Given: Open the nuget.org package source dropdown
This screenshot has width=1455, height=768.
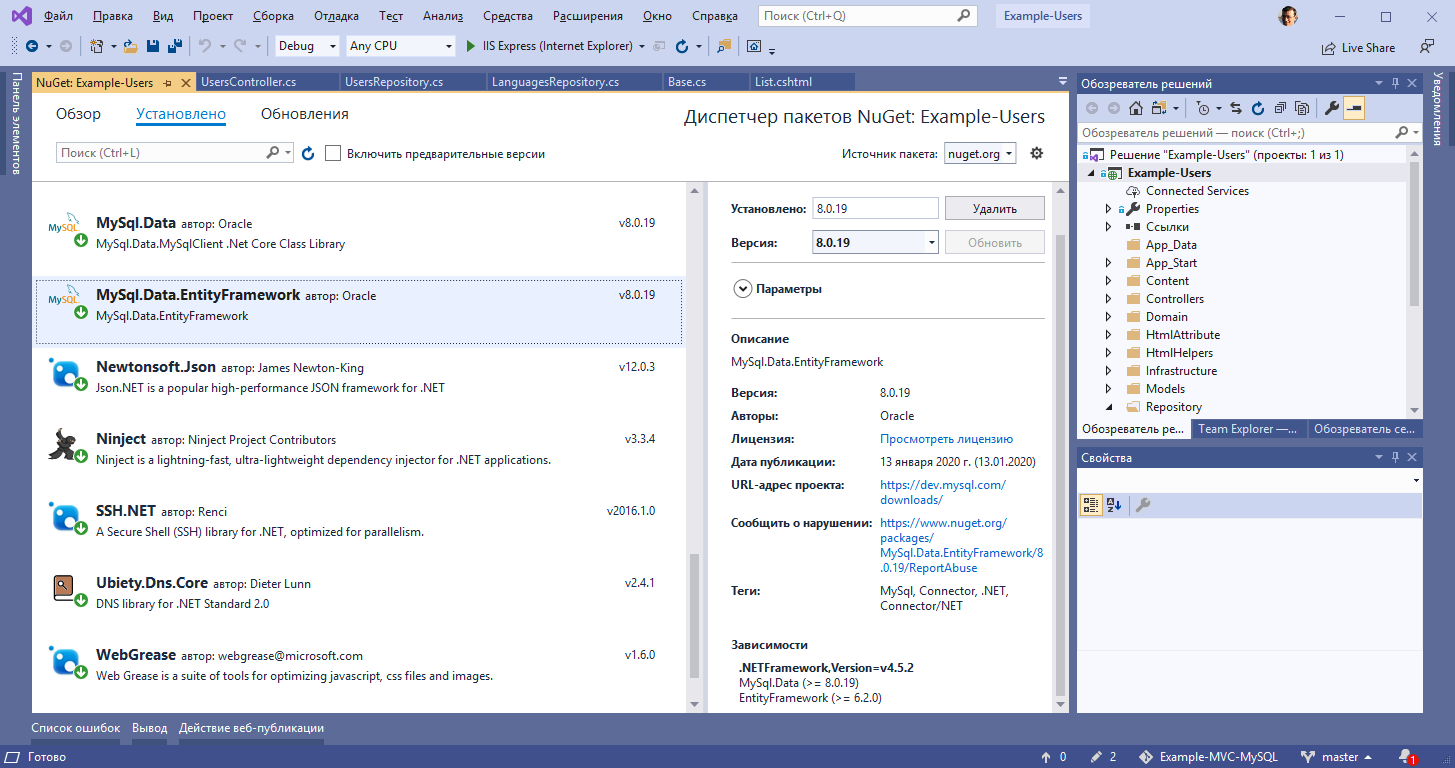Looking at the screenshot, I should [x=980, y=153].
